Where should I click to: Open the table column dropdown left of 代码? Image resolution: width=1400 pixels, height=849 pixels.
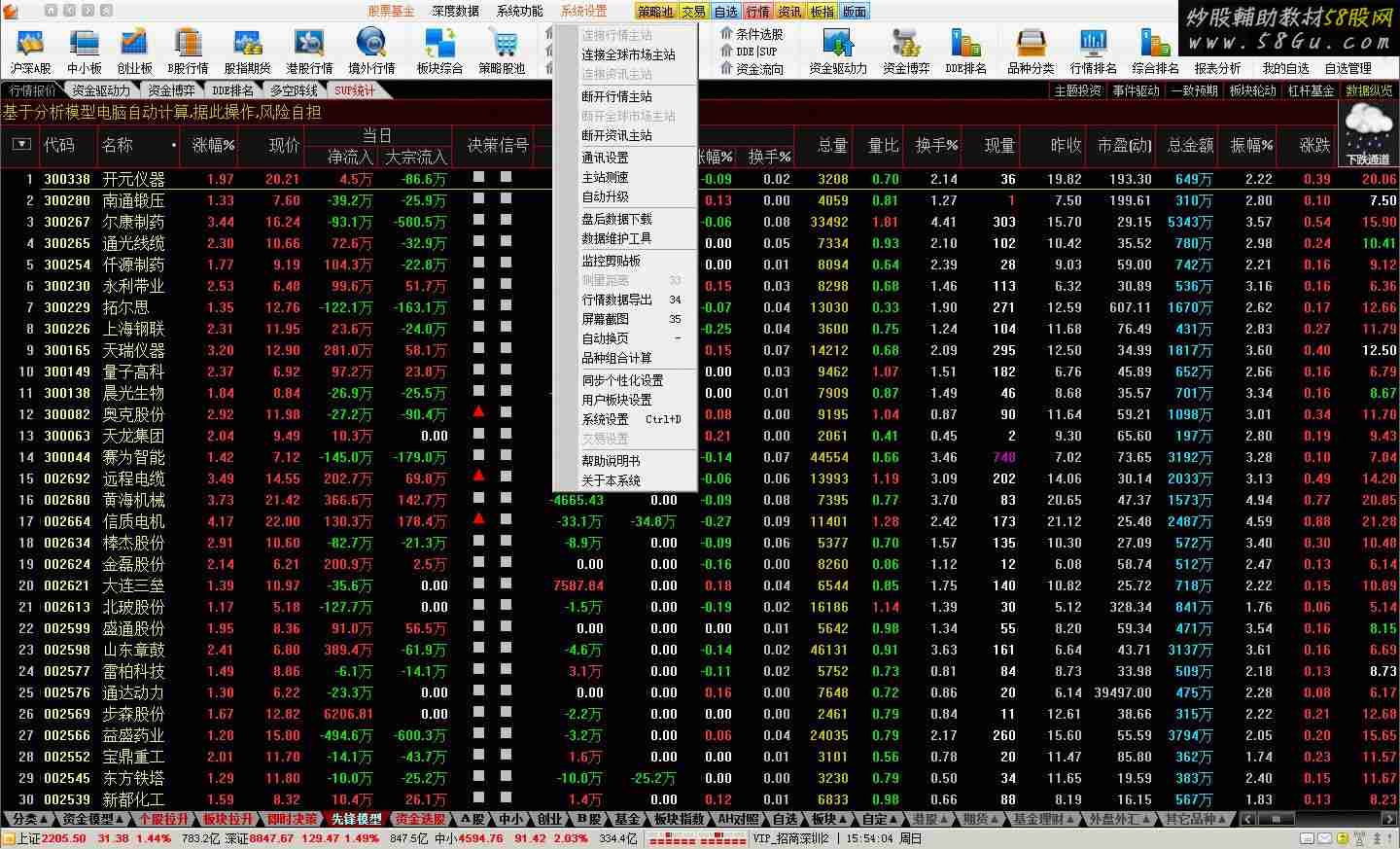(x=21, y=145)
